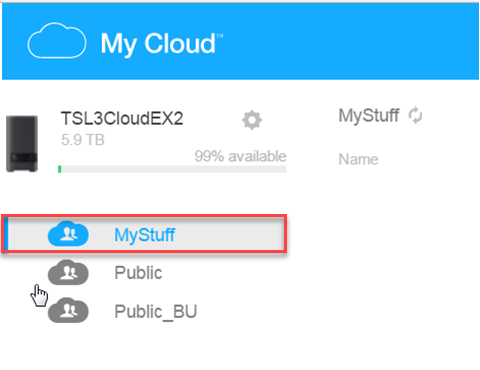Click the storage capacity usage bar
480x370 pixels.
[172, 169]
